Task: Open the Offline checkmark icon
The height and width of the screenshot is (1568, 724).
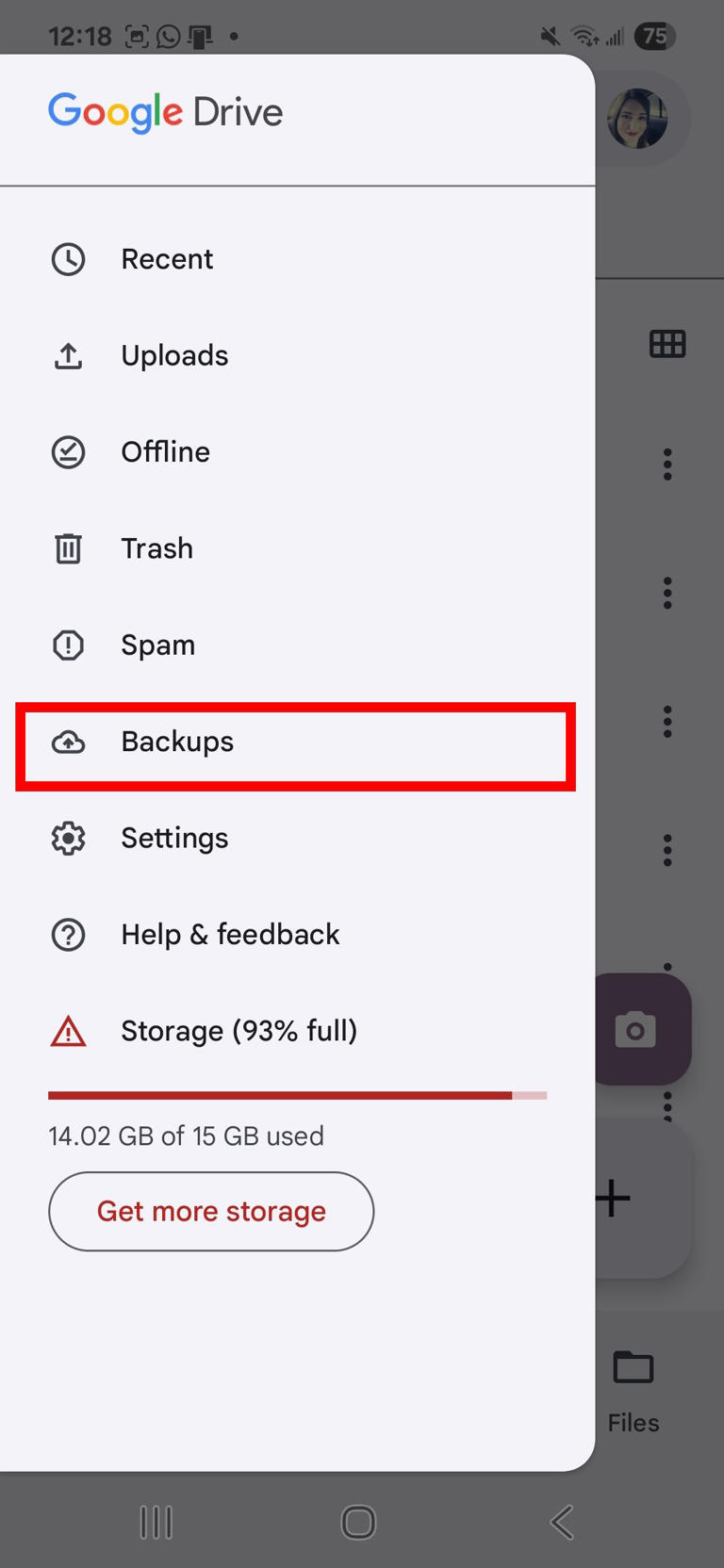Action: (67, 451)
